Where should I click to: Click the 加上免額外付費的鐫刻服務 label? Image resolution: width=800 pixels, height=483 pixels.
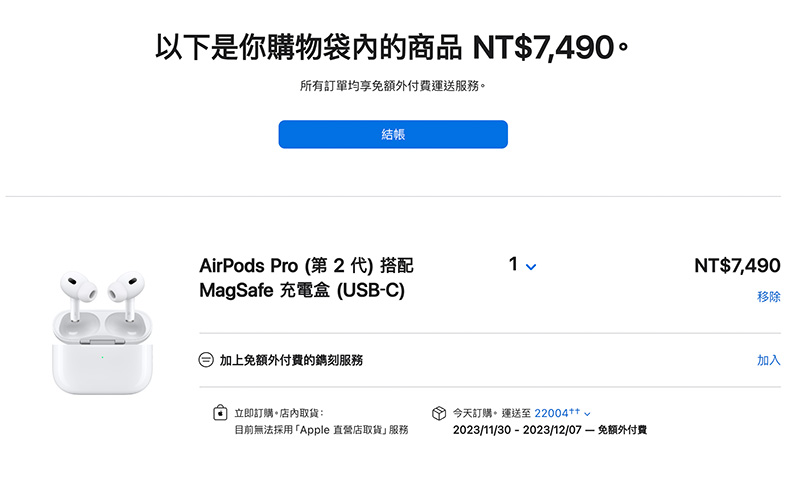click(x=291, y=360)
